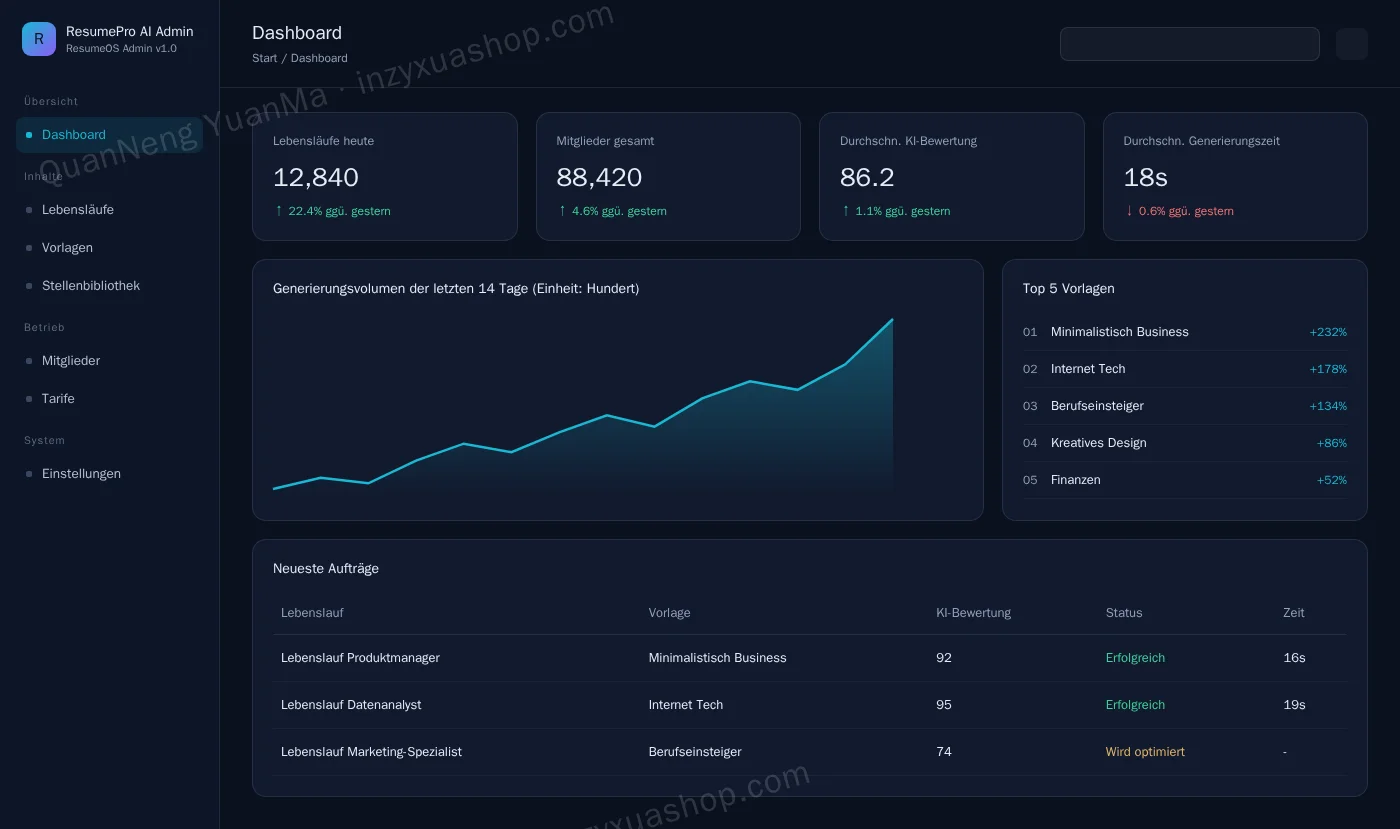Click the peak of the generation volume chart

click(892, 320)
